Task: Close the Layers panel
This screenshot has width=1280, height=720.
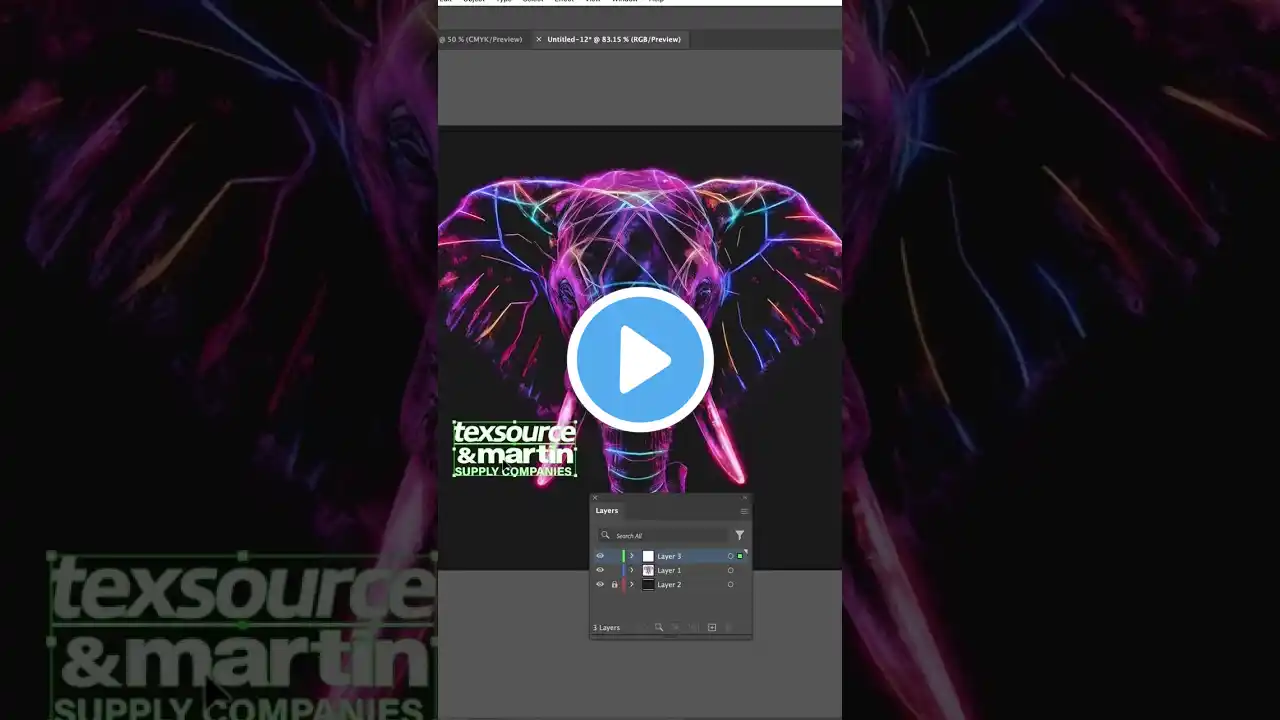Action: [x=594, y=497]
